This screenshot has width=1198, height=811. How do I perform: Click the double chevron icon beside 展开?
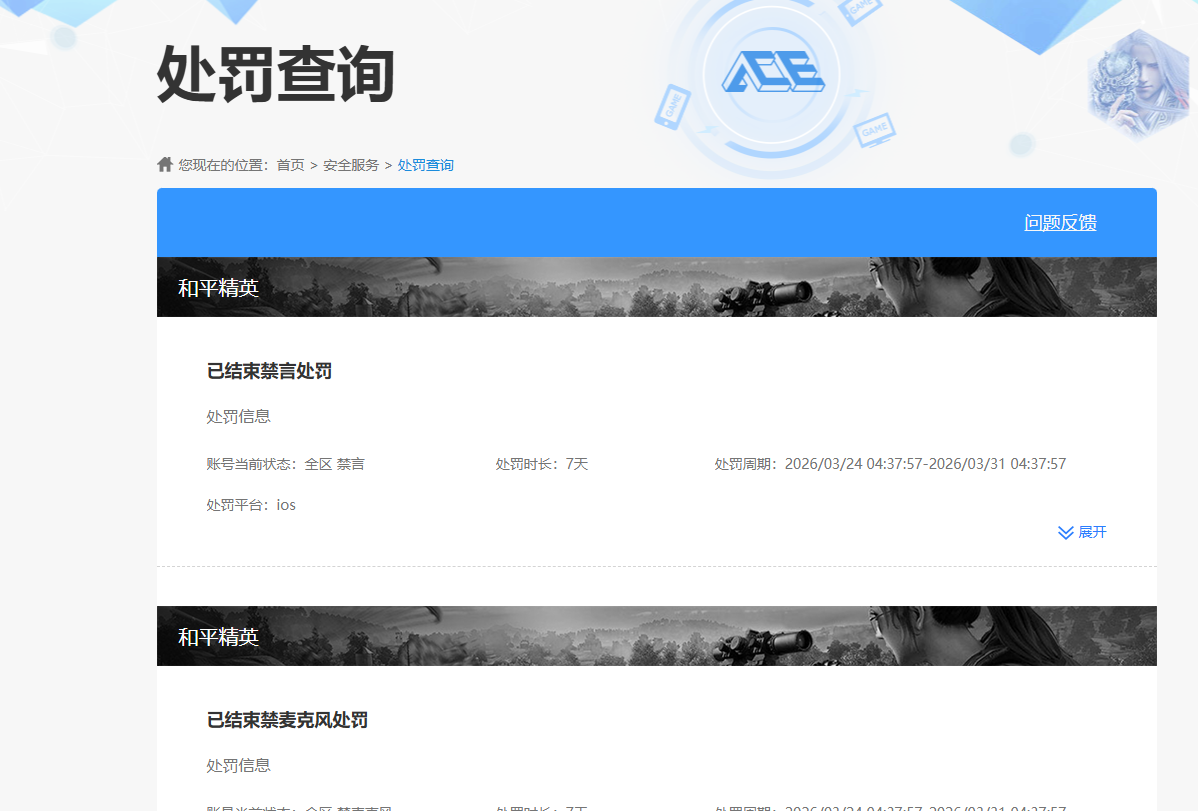[1066, 533]
